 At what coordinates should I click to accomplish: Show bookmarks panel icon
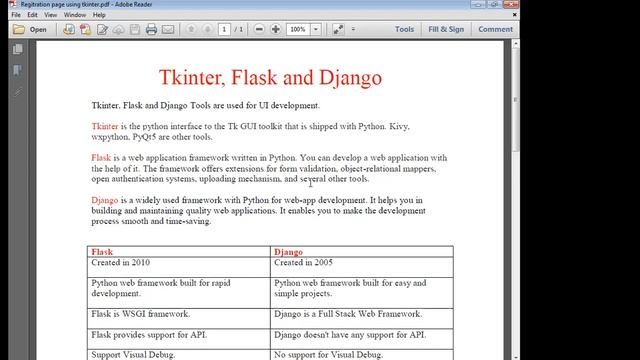[x=18, y=71]
